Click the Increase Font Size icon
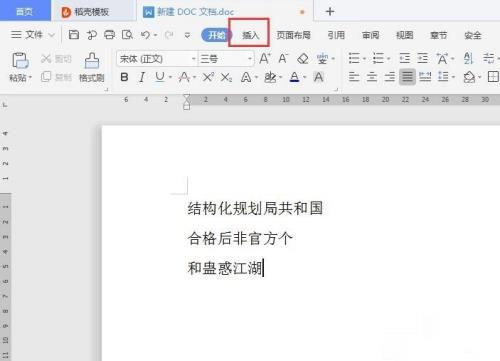The height and width of the screenshot is (361, 500). click(x=265, y=59)
